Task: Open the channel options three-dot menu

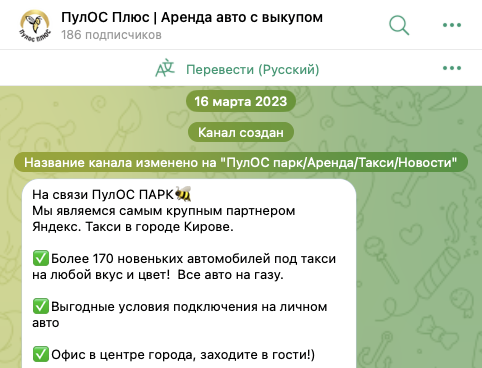Action: [x=452, y=25]
